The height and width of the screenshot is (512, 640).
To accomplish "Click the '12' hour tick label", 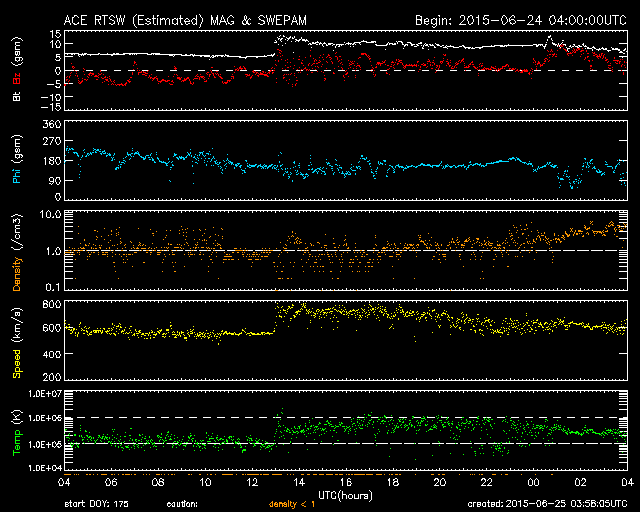I will tap(252, 482).
